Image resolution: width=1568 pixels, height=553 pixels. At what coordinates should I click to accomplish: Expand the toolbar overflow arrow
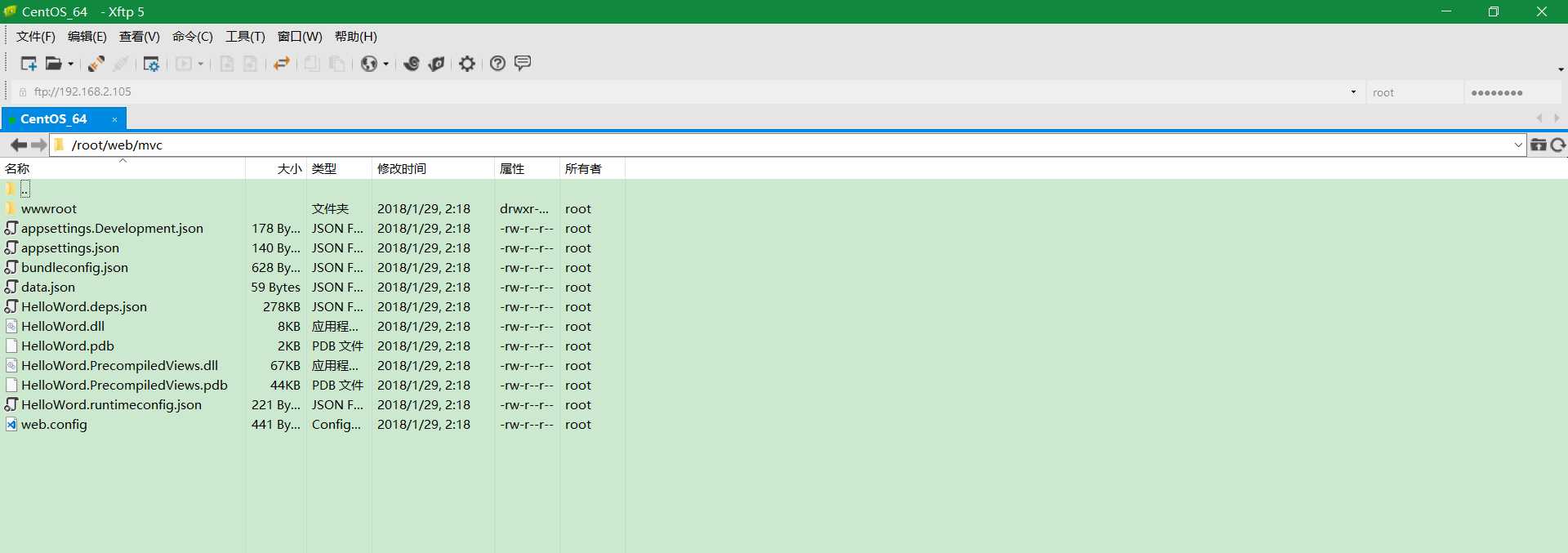(x=1561, y=69)
